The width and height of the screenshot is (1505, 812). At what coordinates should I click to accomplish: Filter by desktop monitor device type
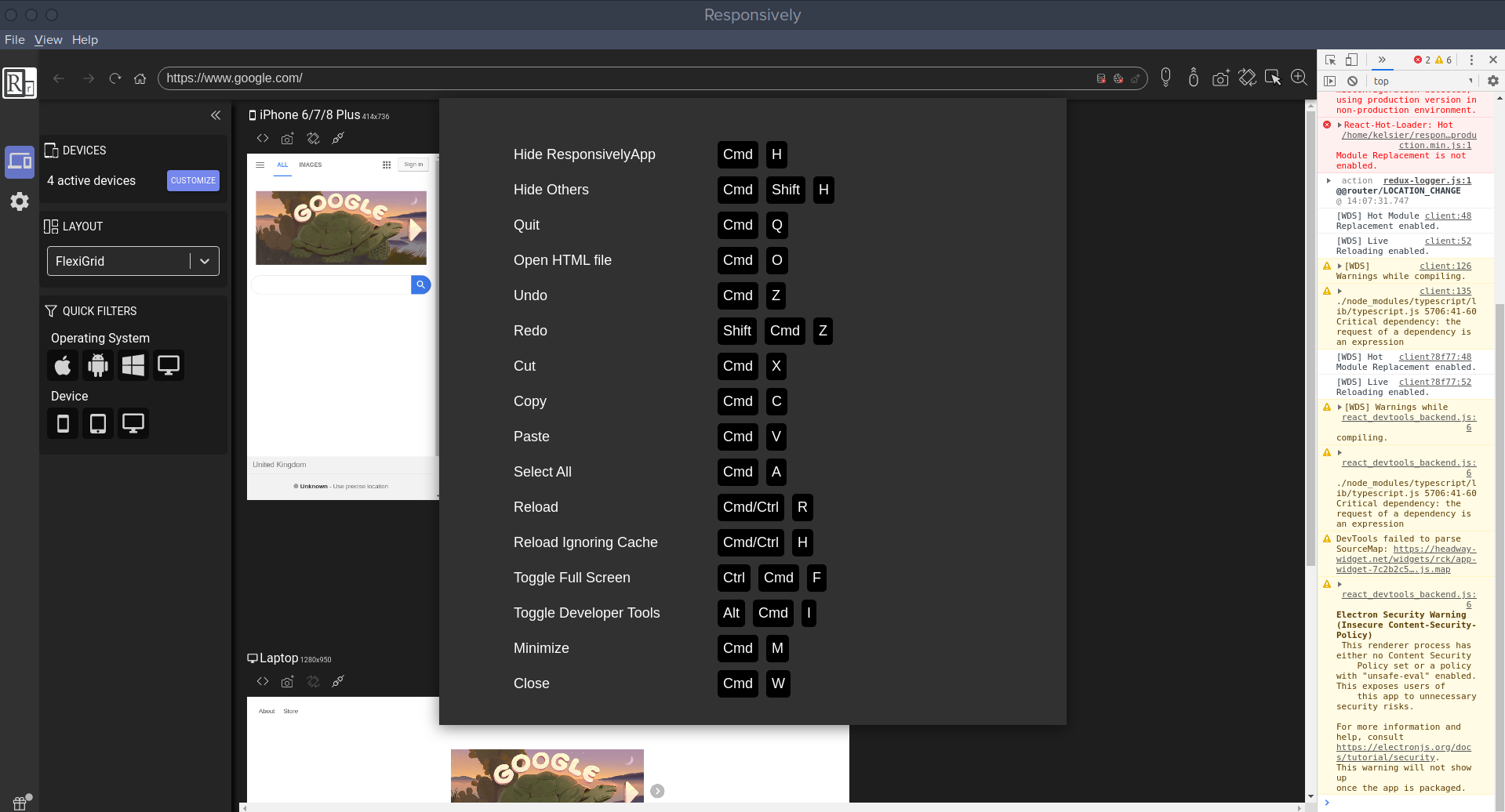point(133,423)
